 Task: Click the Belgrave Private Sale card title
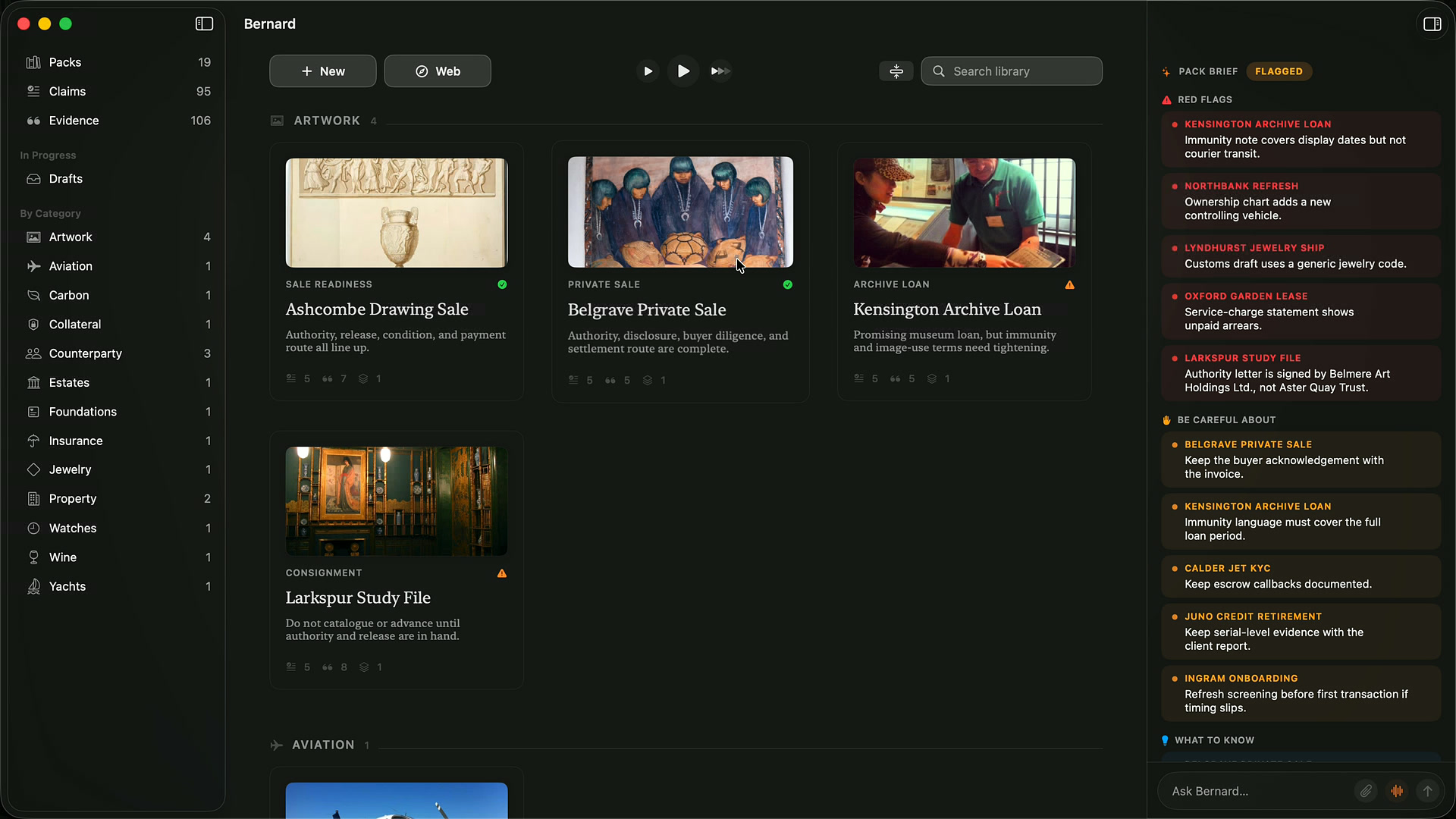click(x=647, y=310)
